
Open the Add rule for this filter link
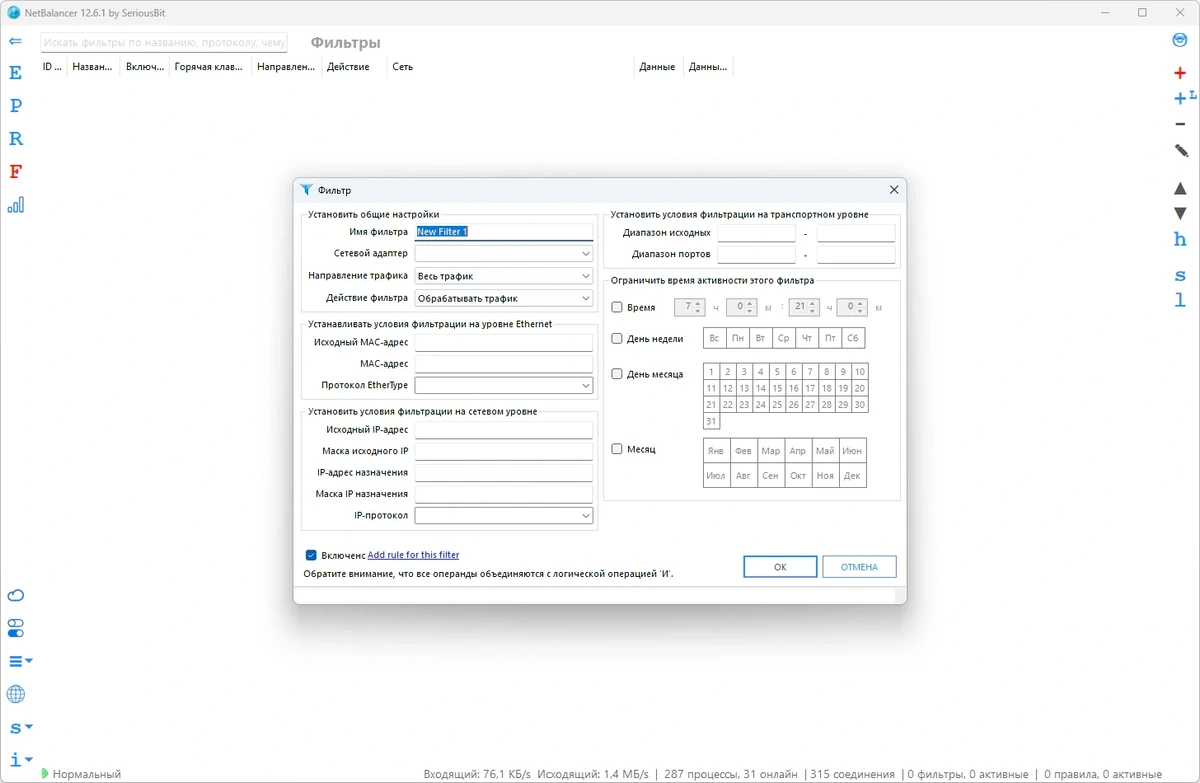413,555
